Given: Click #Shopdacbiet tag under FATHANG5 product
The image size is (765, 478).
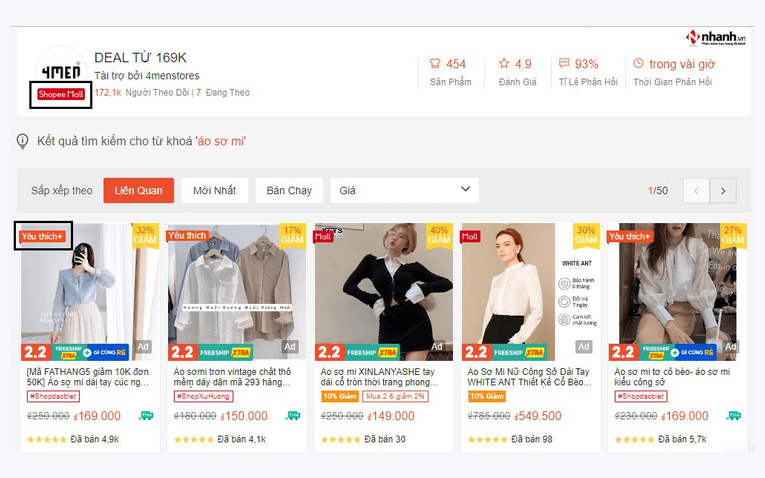Looking at the screenshot, I should pos(53,397).
